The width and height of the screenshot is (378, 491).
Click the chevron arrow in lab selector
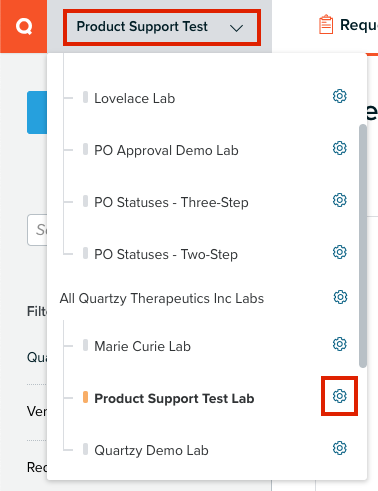236,28
